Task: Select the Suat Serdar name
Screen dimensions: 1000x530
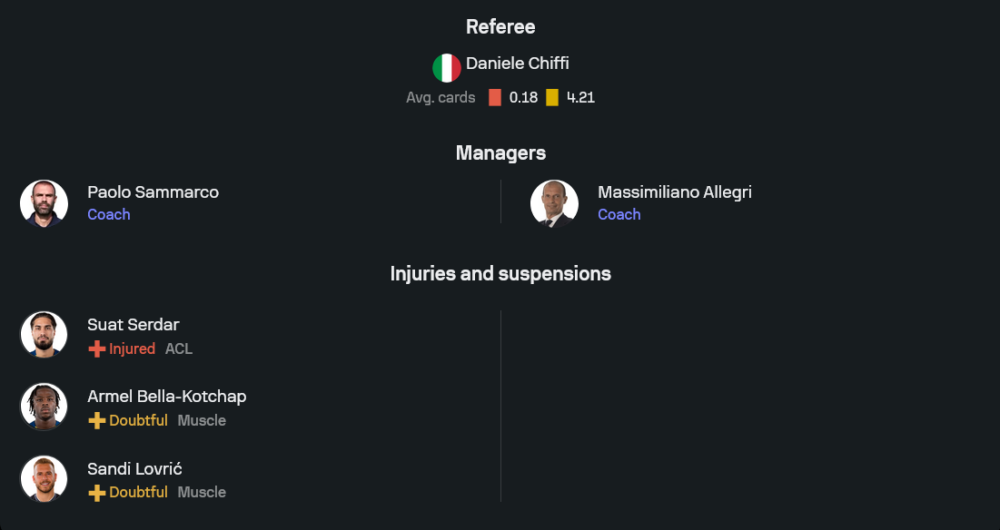Action: 133,324
